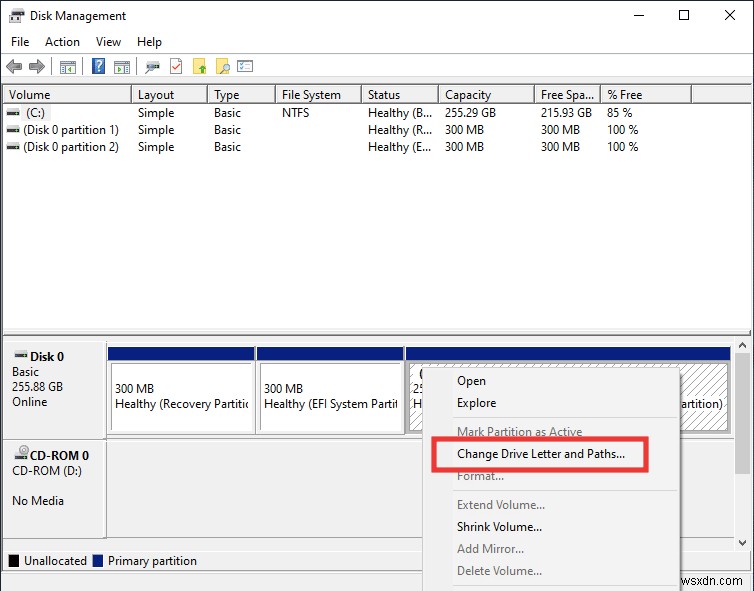Open the Help menu
Image resolution: width=754 pixels, height=591 pixels.
149,42
